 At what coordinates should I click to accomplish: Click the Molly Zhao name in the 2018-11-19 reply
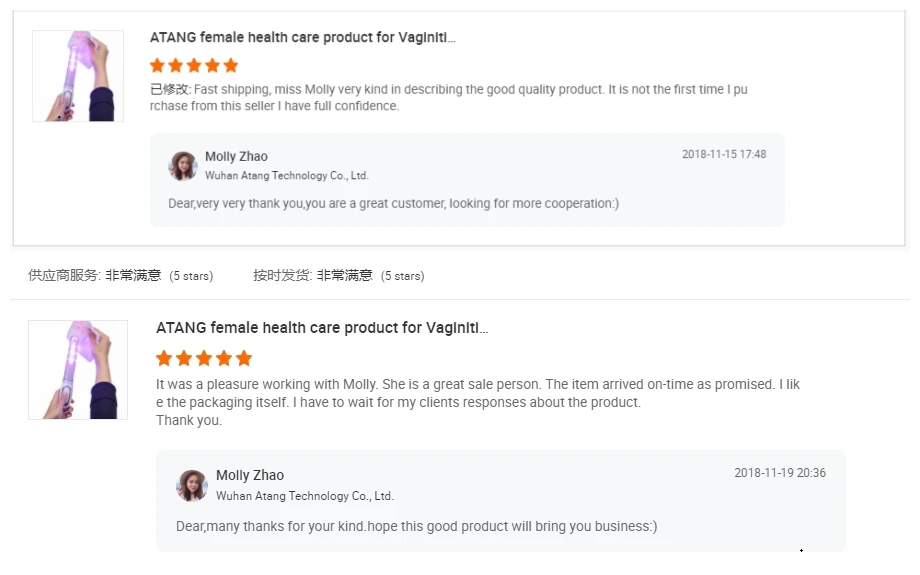(250, 476)
